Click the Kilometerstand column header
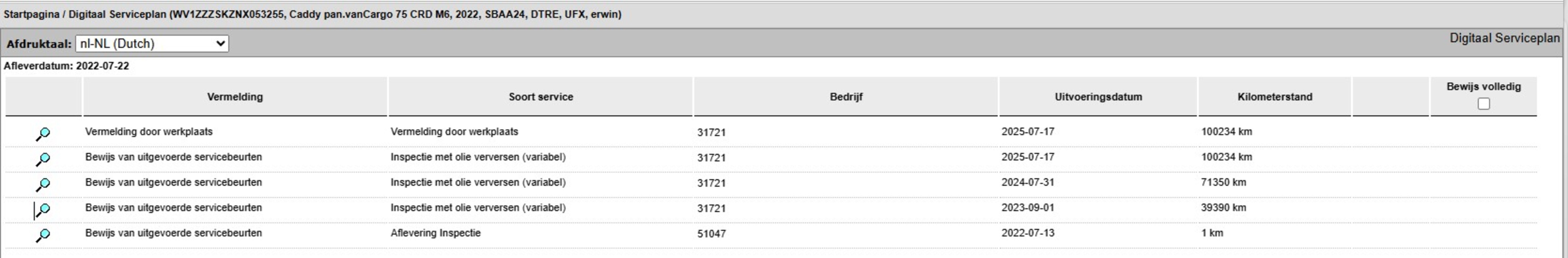The image size is (1568, 258). (x=1274, y=96)
